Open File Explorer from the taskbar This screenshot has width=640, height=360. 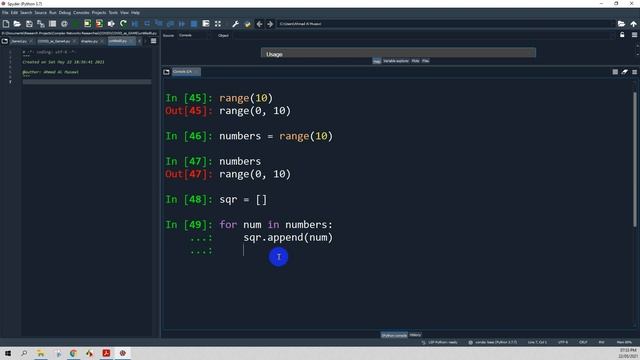pyautogui.click(x=40, y=353)
